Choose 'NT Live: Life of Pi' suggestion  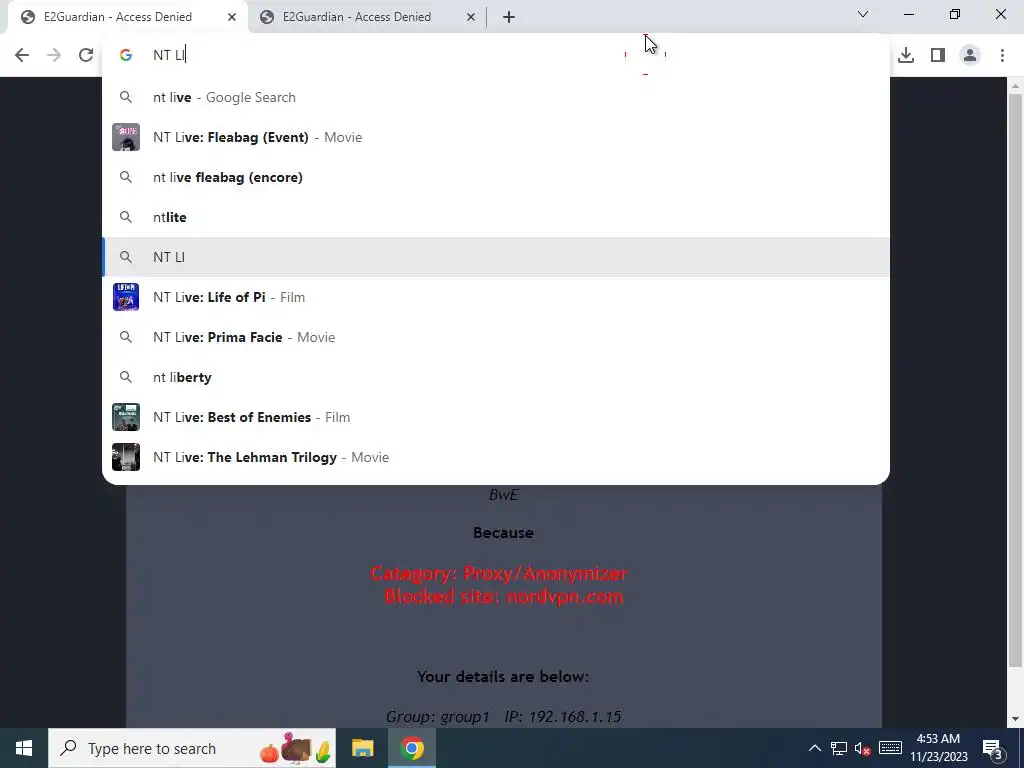(496, 297)
